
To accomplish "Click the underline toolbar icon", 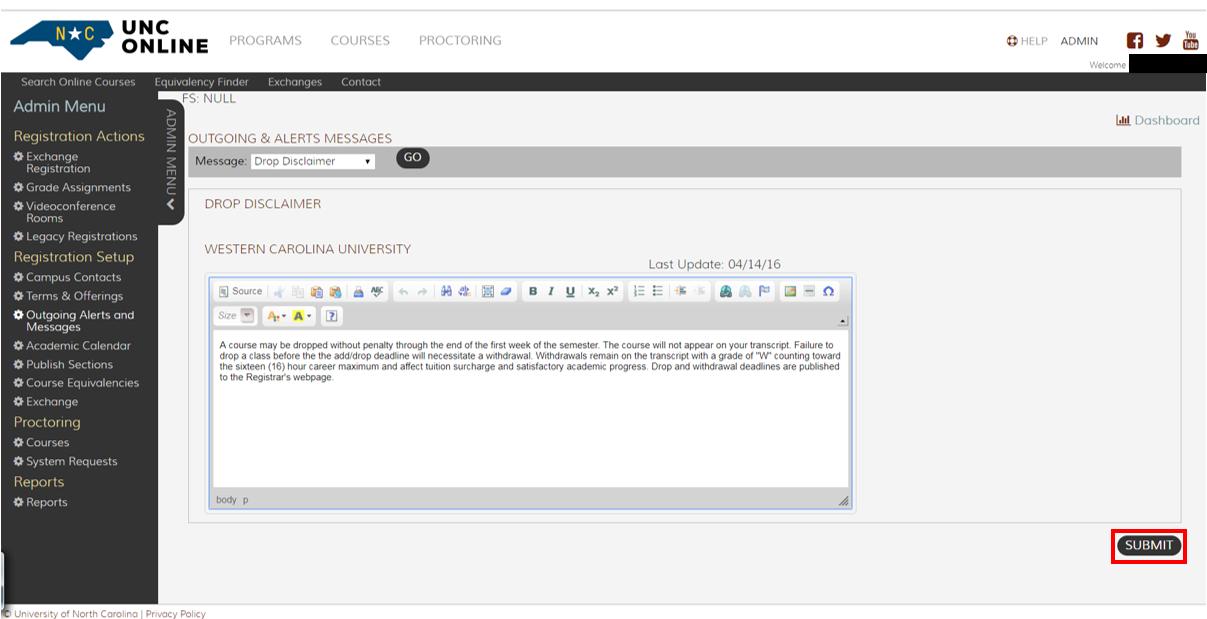I will (570, 291).
